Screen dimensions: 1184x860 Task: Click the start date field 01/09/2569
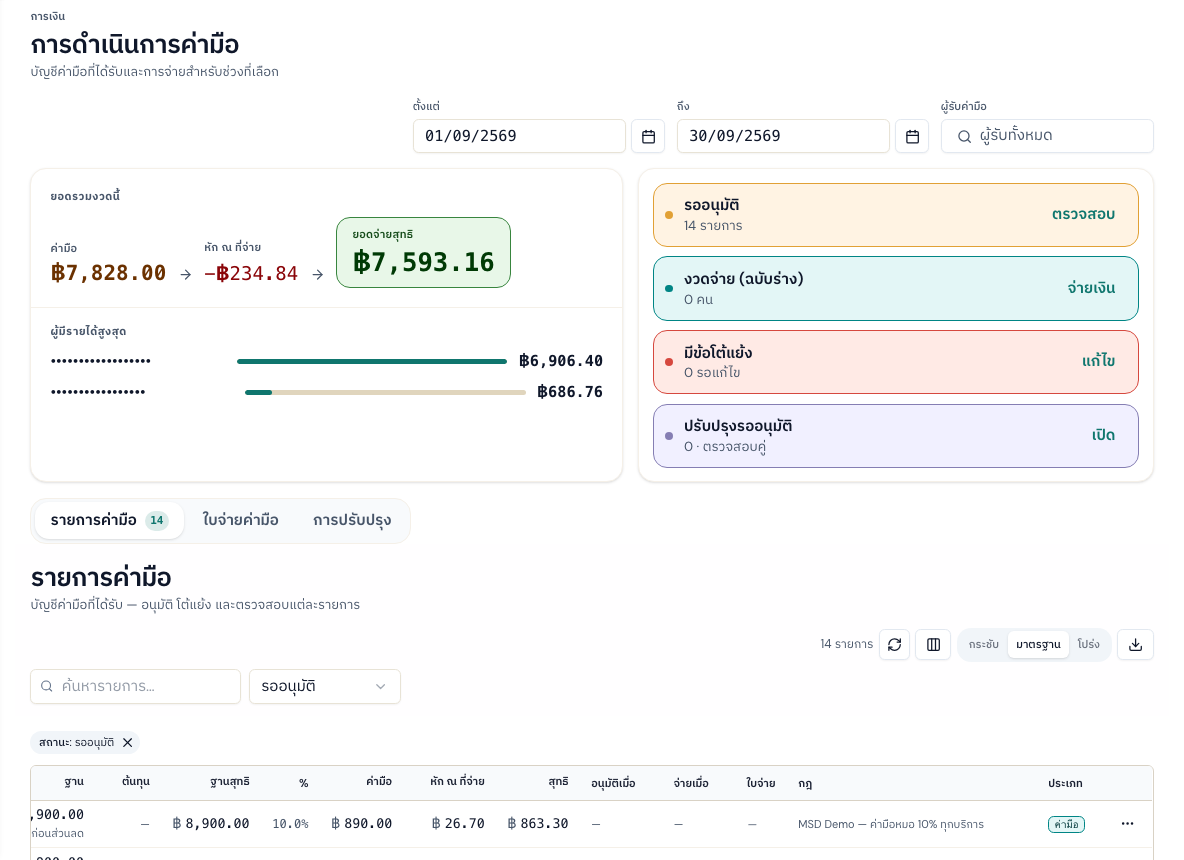point(519,136)
